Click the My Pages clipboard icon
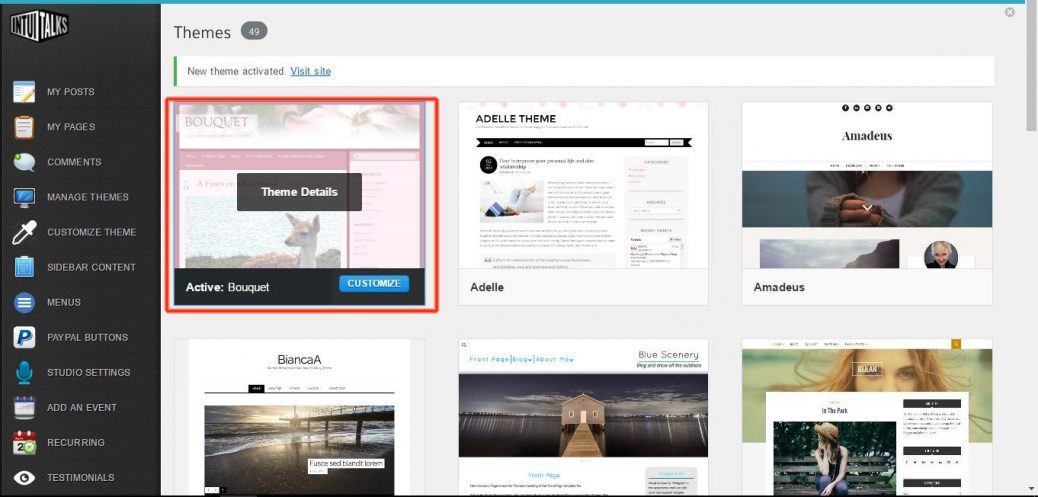The height and width of the screenshot is (497, 1038). coord(24,126)
